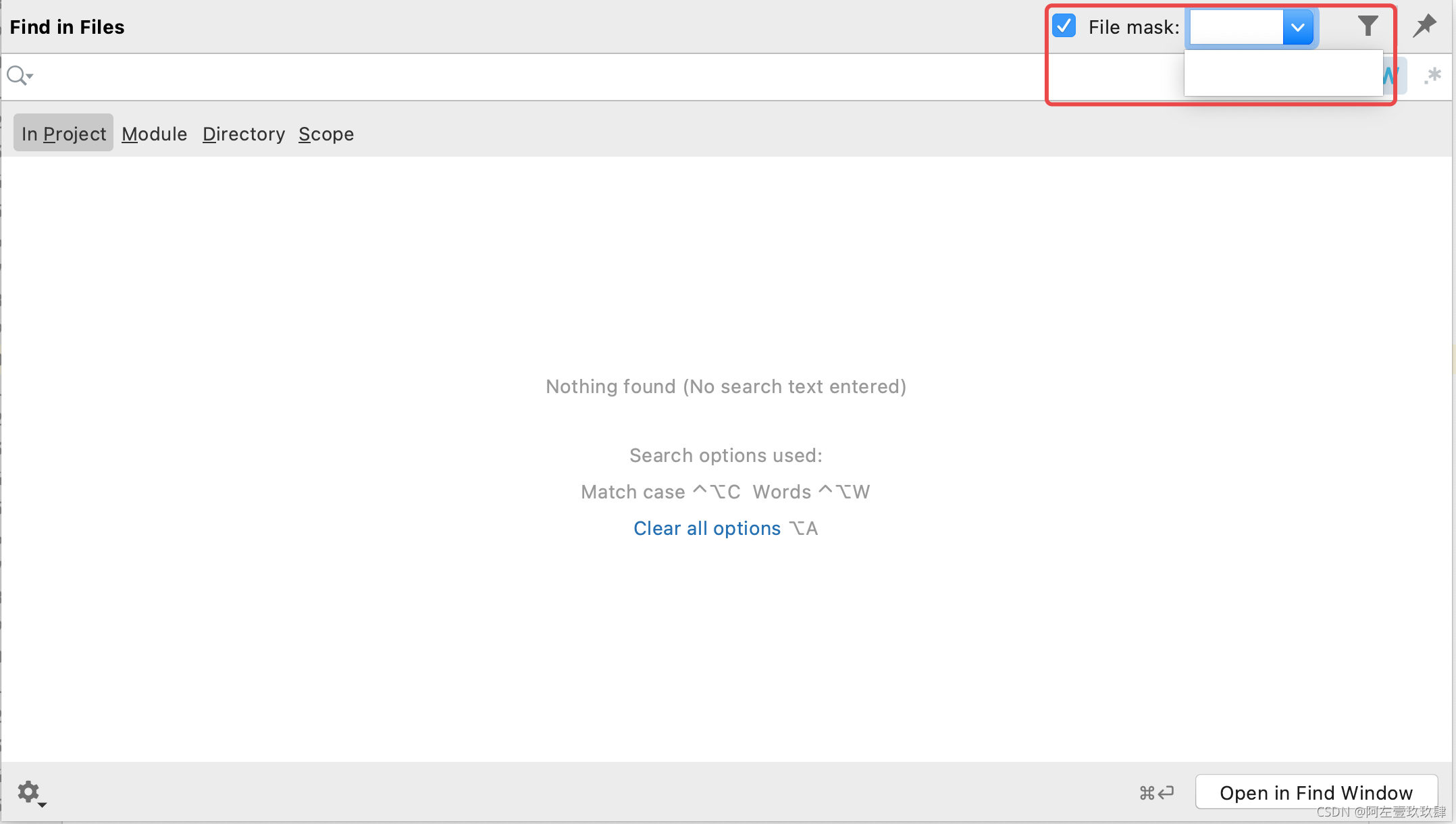
Task: Uncheck the File mask checkbox
Action: (1064, 26)
